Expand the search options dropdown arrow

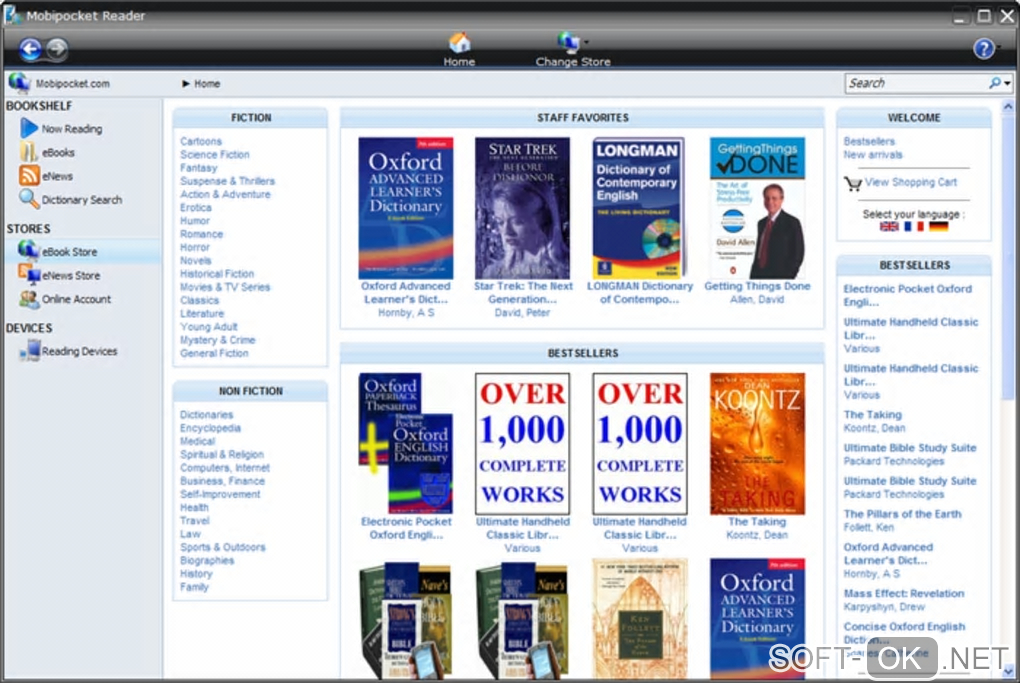pos(1007,83)
